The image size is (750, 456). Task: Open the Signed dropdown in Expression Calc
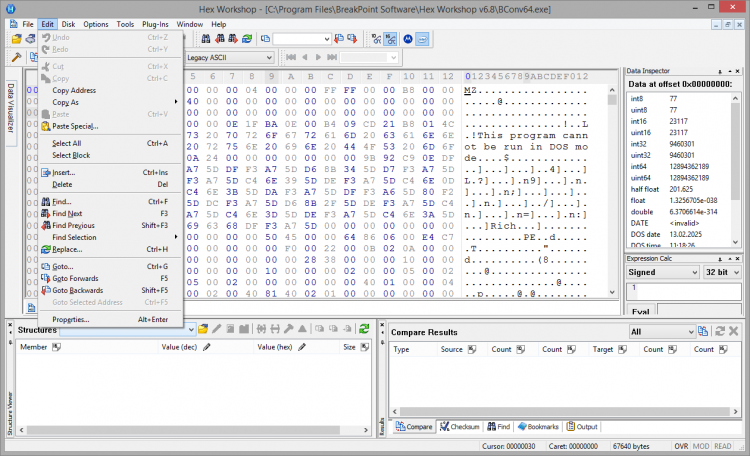click(661, 272)
